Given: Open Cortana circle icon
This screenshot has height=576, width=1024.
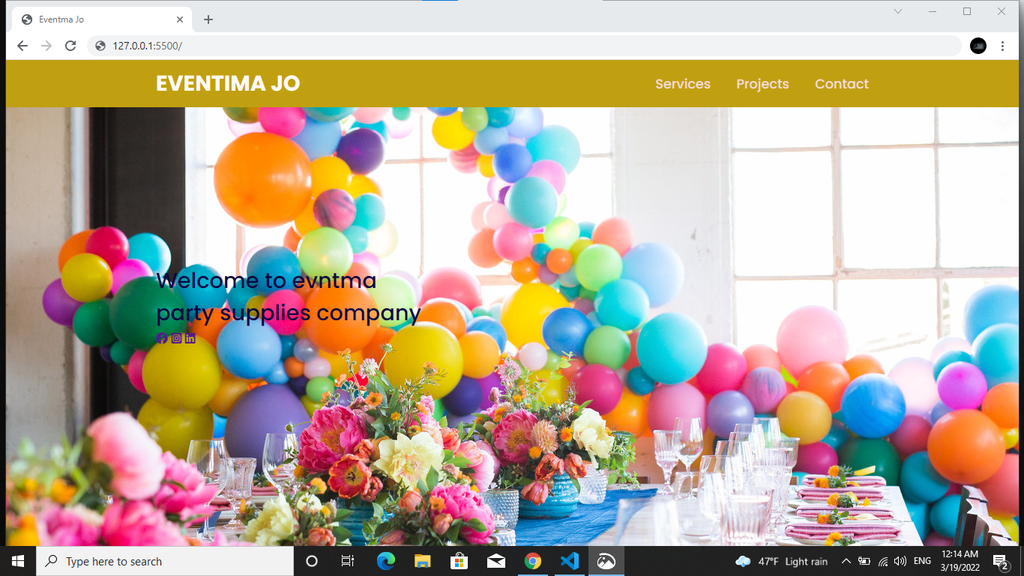Looking at the screenshot, I should click(312, 561).
